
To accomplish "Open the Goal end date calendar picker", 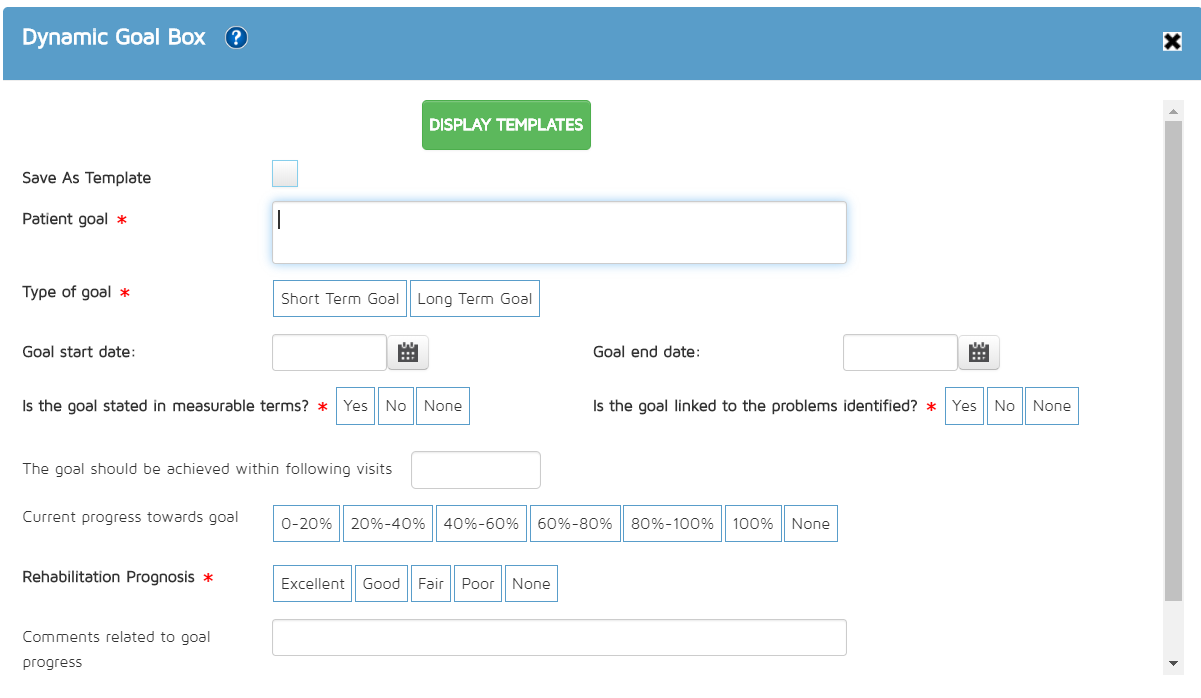I will click(x=978, y=352).
